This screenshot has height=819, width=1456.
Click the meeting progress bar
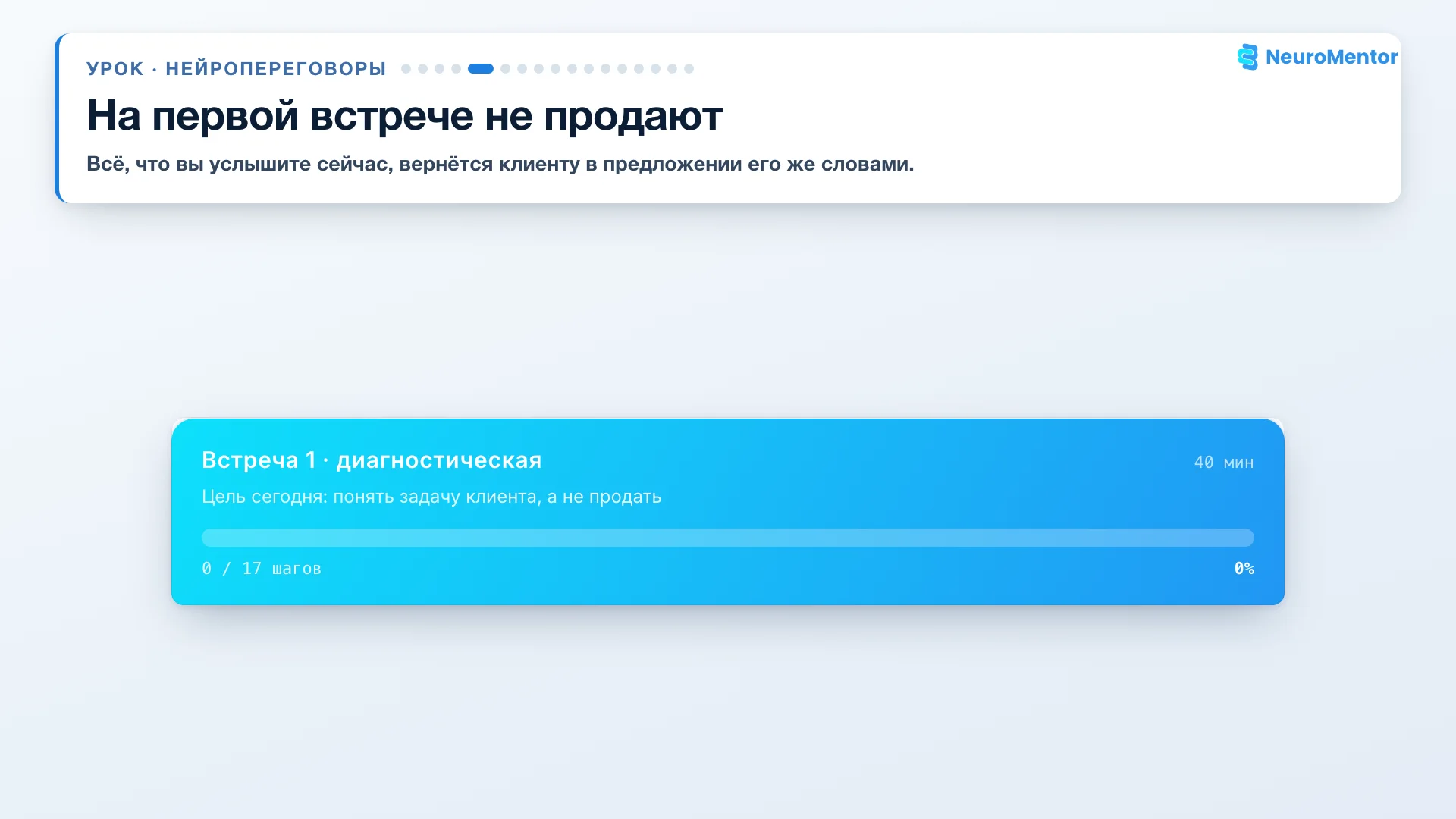[728, 538]
